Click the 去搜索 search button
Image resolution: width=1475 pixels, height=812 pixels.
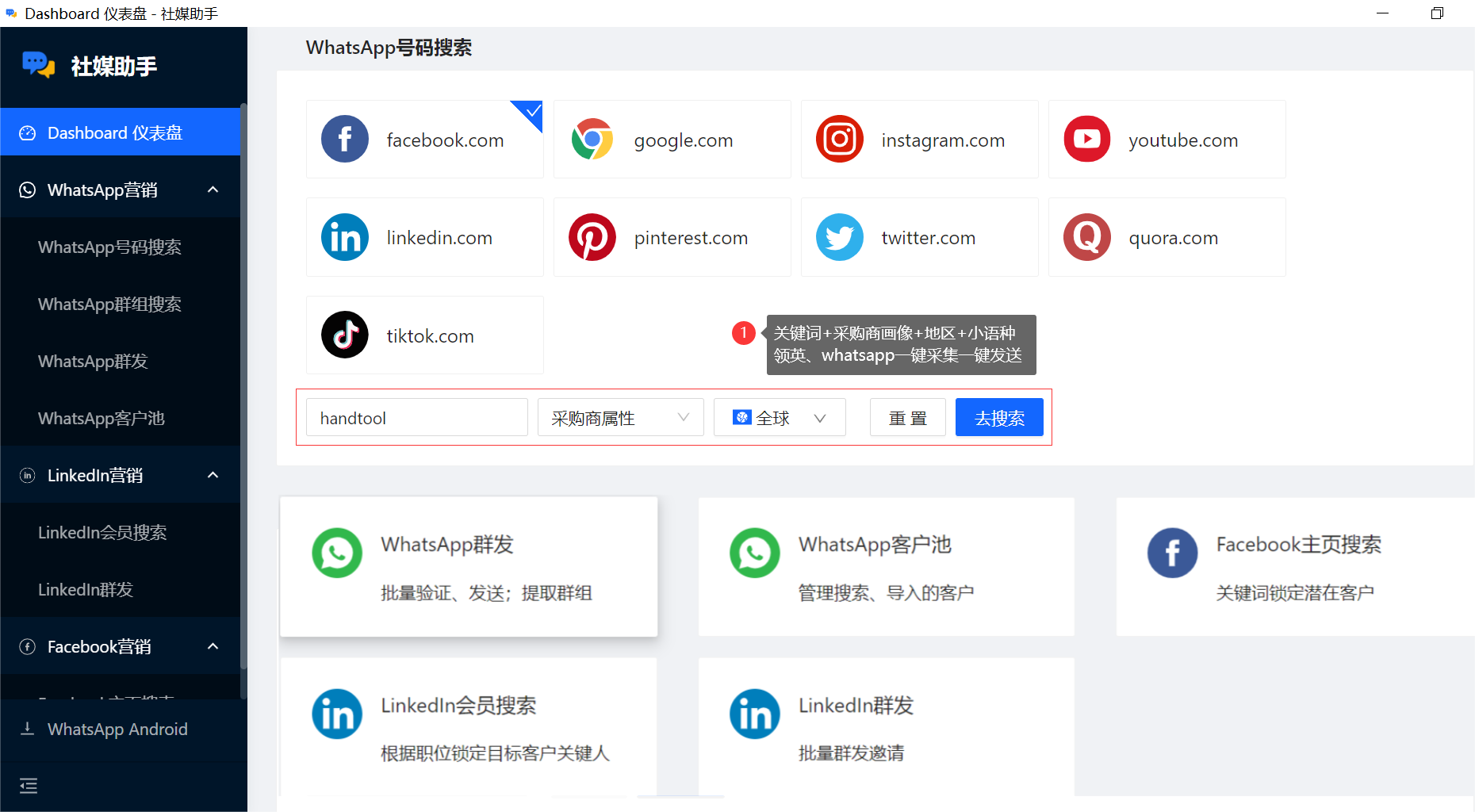coord(999,418)
